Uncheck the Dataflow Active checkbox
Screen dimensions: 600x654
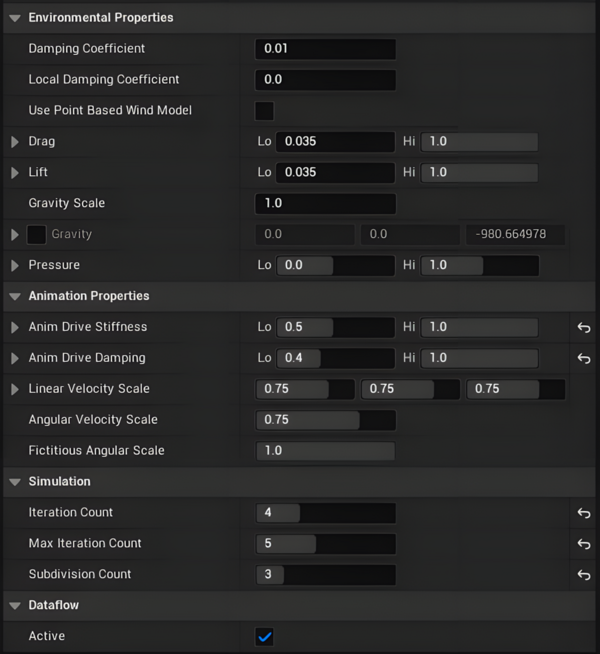pyautogui.click(x=265, y=637)
